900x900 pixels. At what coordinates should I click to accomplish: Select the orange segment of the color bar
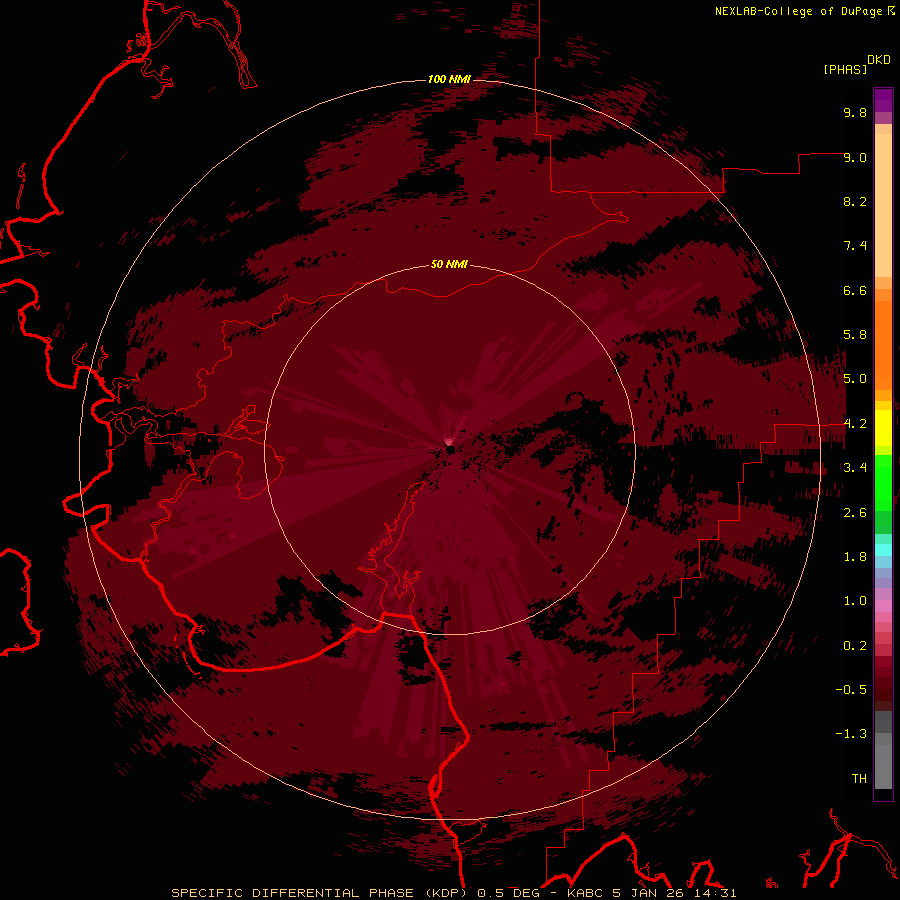pos(883,346)
